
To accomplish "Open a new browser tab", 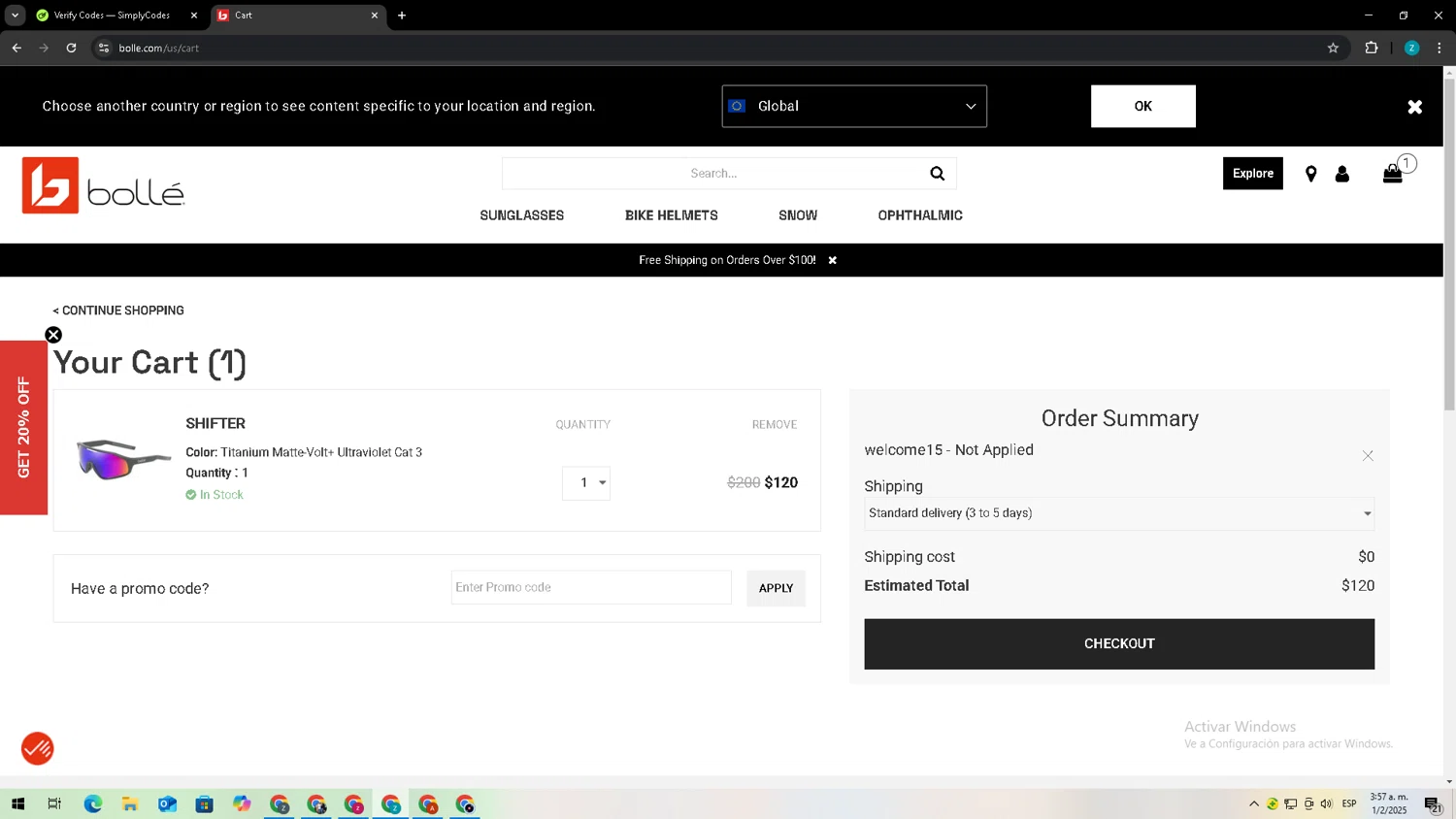I will click(402, 16).
